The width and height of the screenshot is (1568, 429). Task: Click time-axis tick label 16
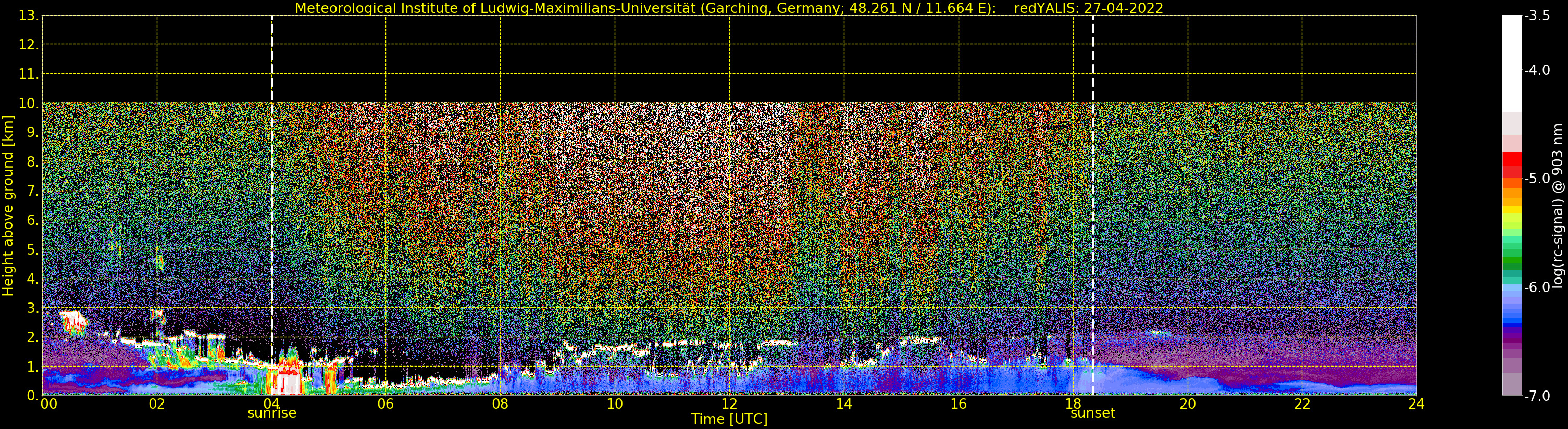[959, 404]
